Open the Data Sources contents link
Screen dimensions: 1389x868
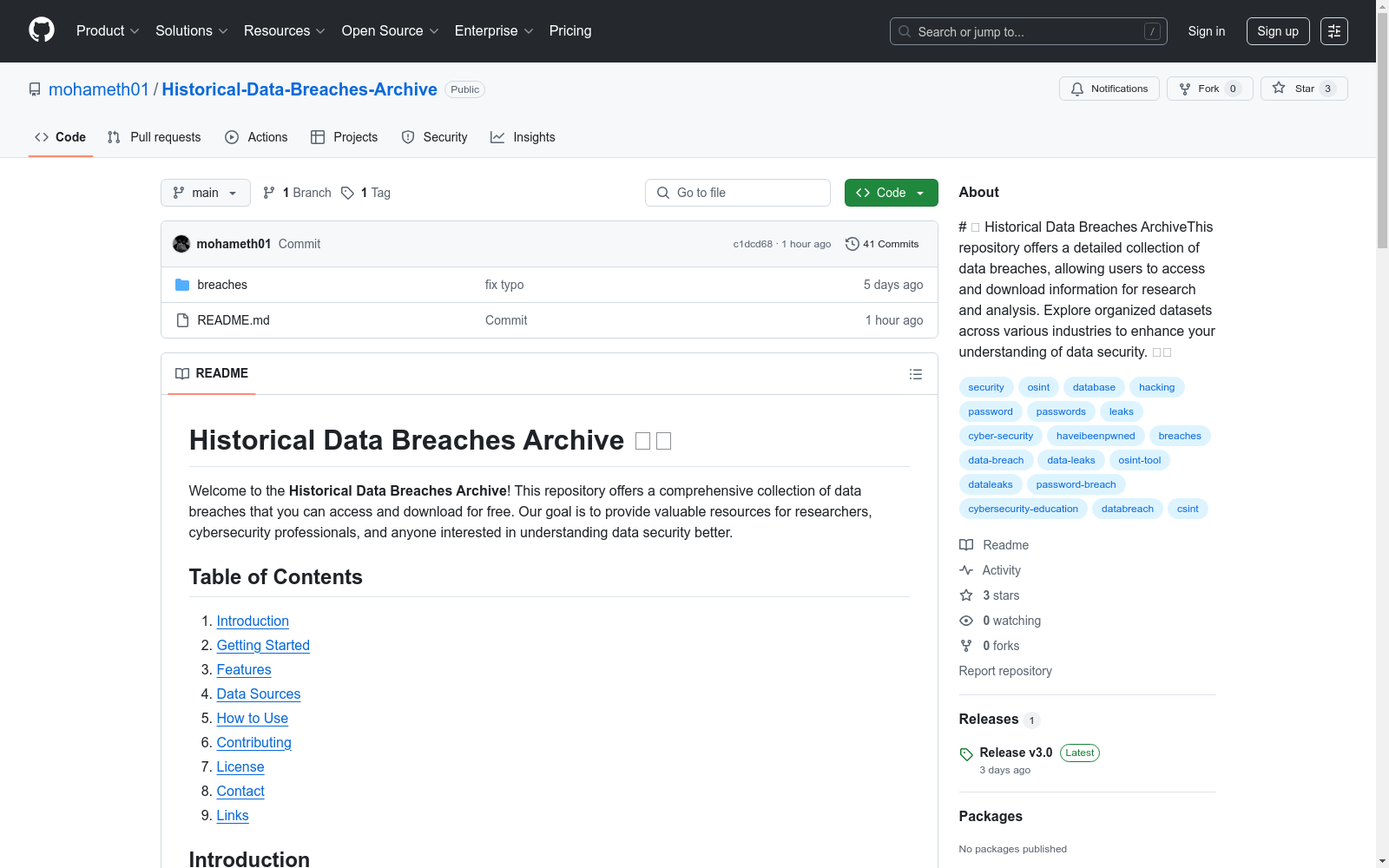pyautogui.click(x=259, y=694)
